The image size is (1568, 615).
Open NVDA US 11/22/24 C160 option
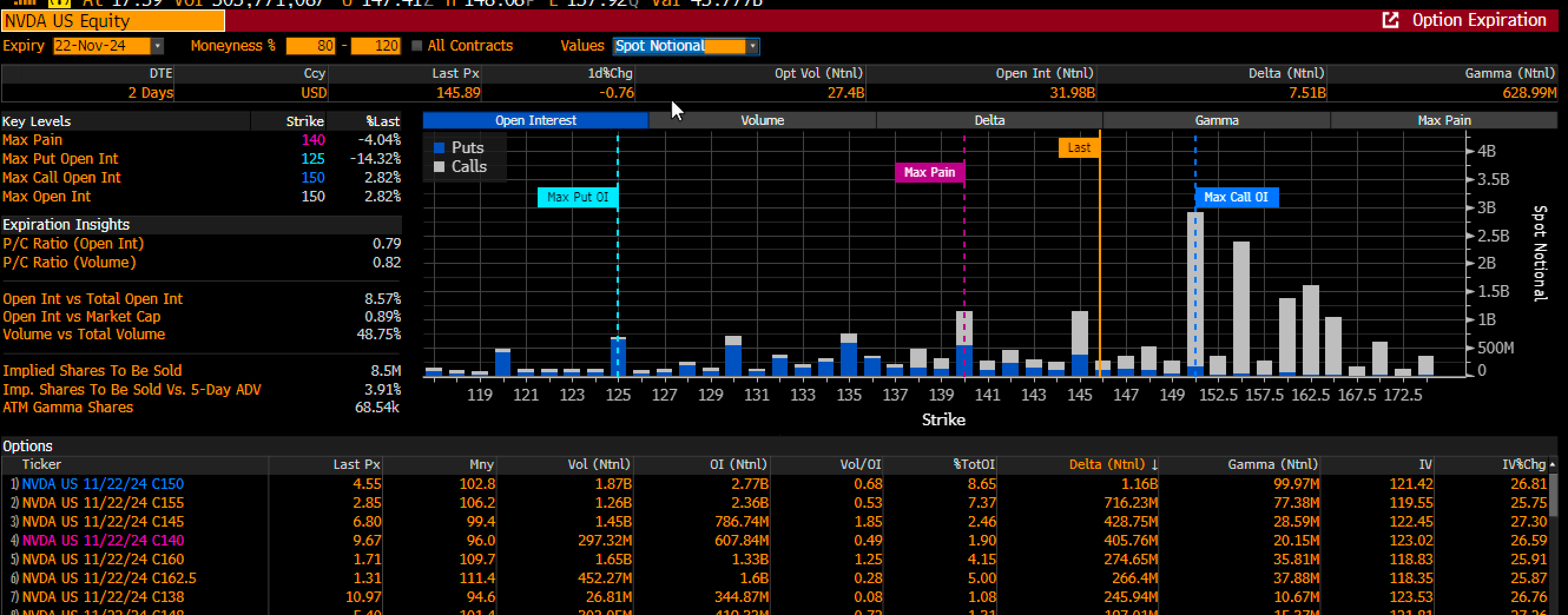(x=103, y=560)
